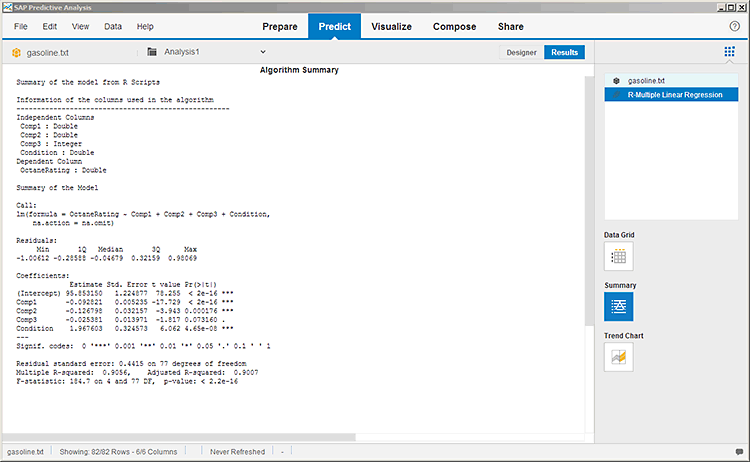The height and width of the screenshot is (462, 750).
Task: Click the Algorithm Summary heading
Action: pos(299,70)
